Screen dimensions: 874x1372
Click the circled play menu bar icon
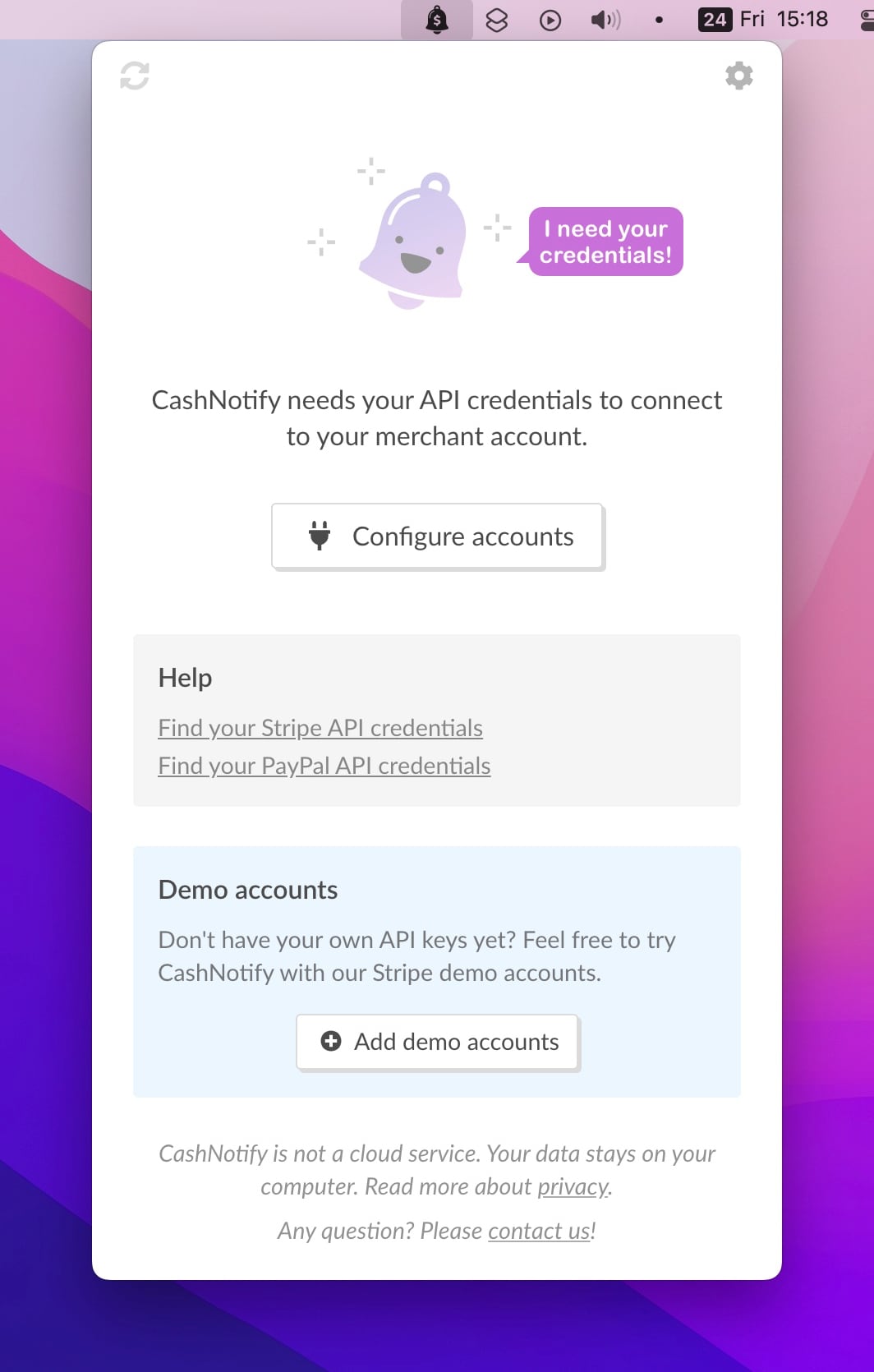(x=550, y=20)
